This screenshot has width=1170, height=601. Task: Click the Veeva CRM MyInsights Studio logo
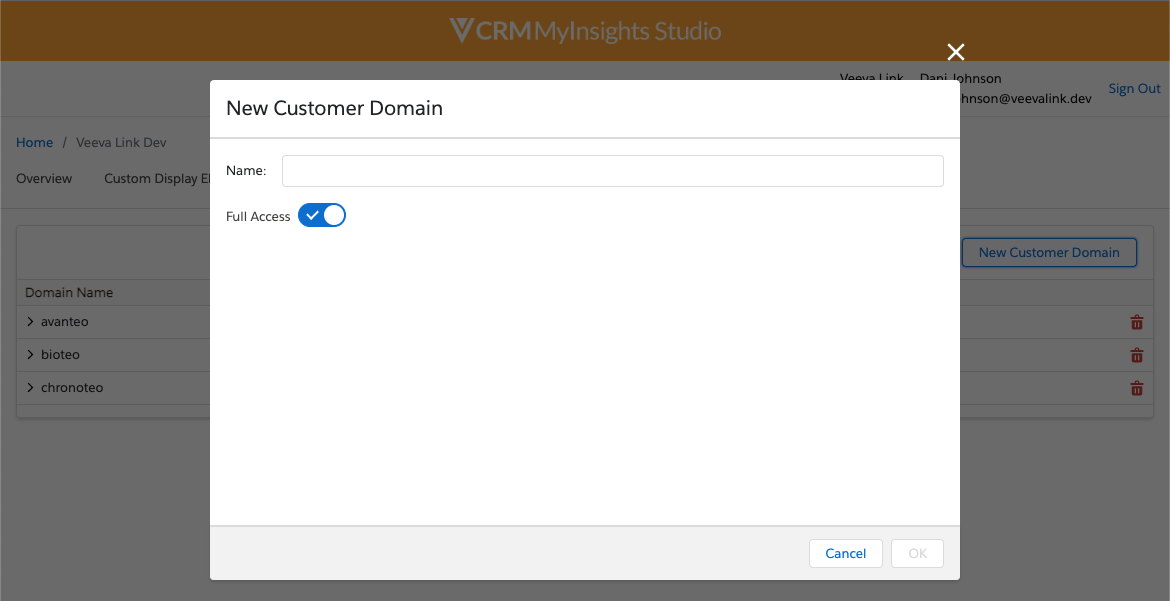coord(585,31)
